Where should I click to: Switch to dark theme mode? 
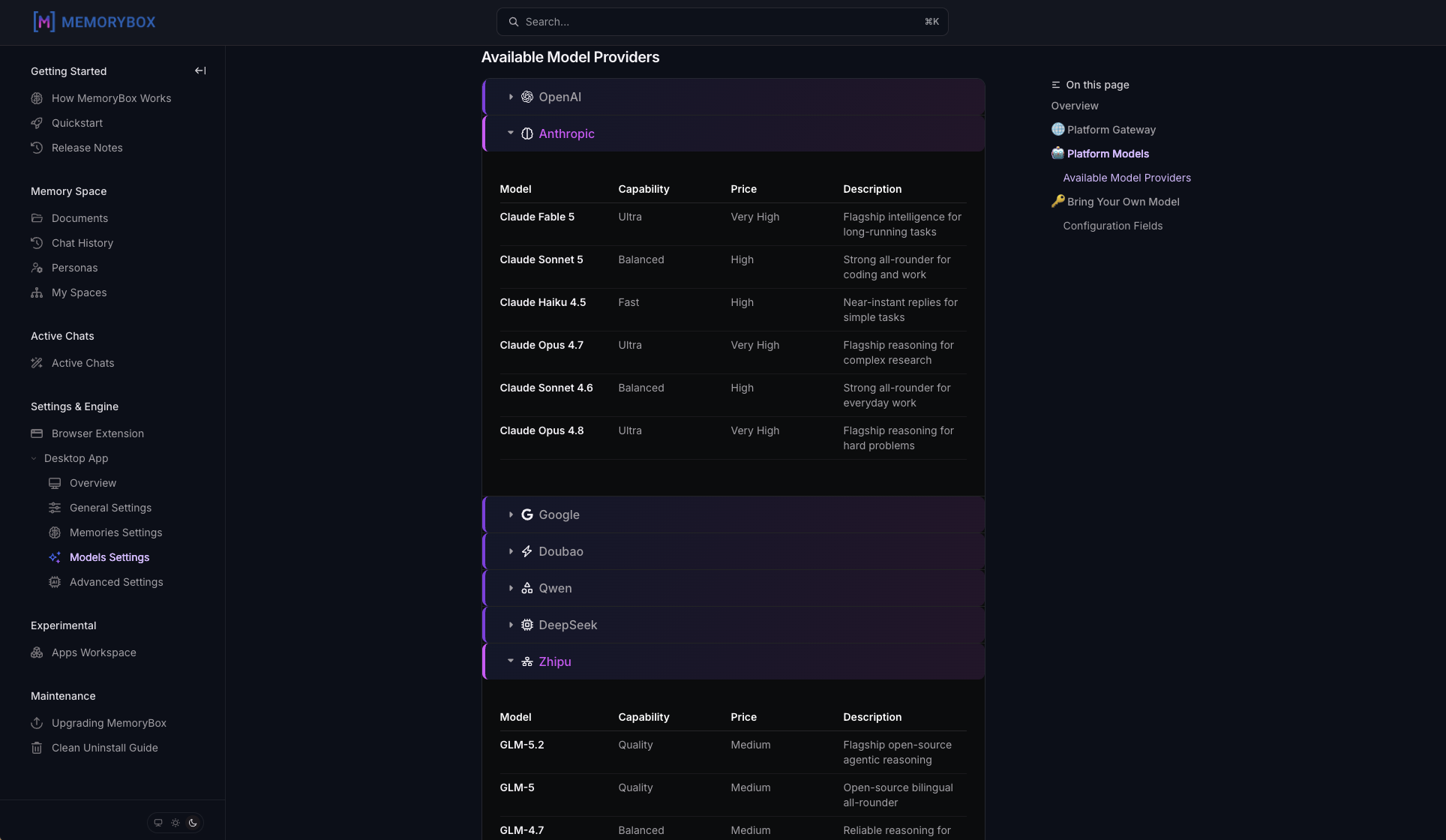193,823
